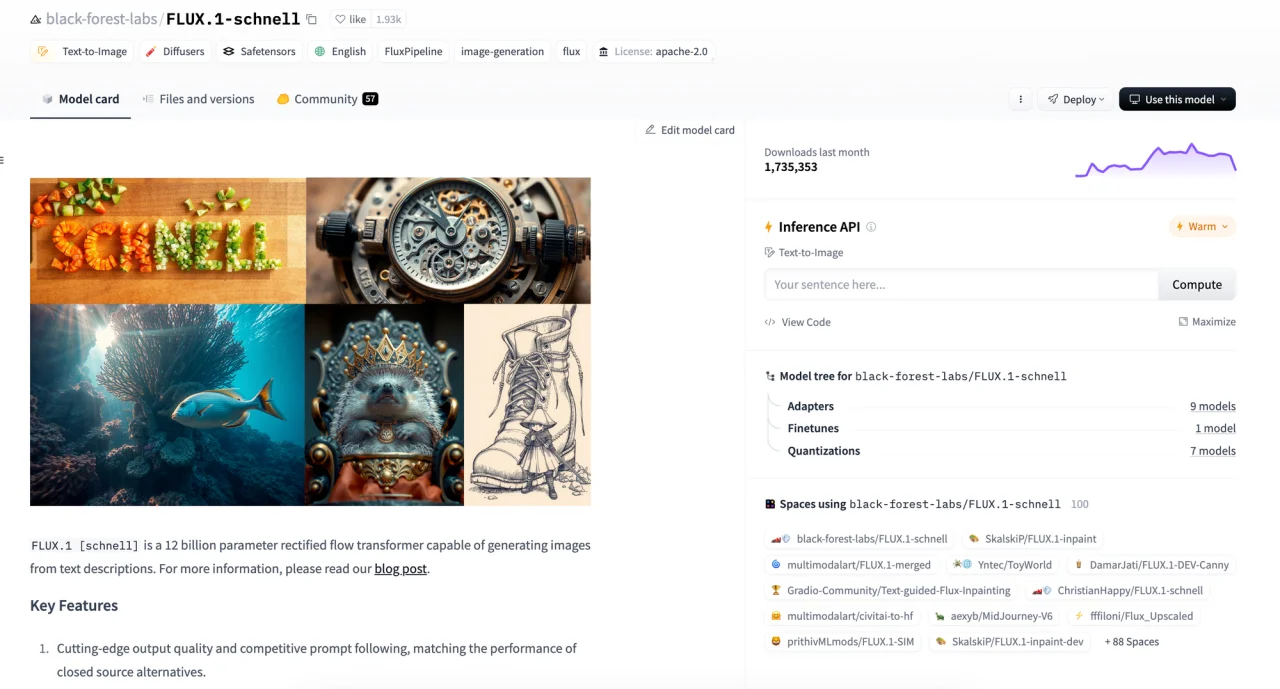Click the Key Features heading

(x=74, y=606)
